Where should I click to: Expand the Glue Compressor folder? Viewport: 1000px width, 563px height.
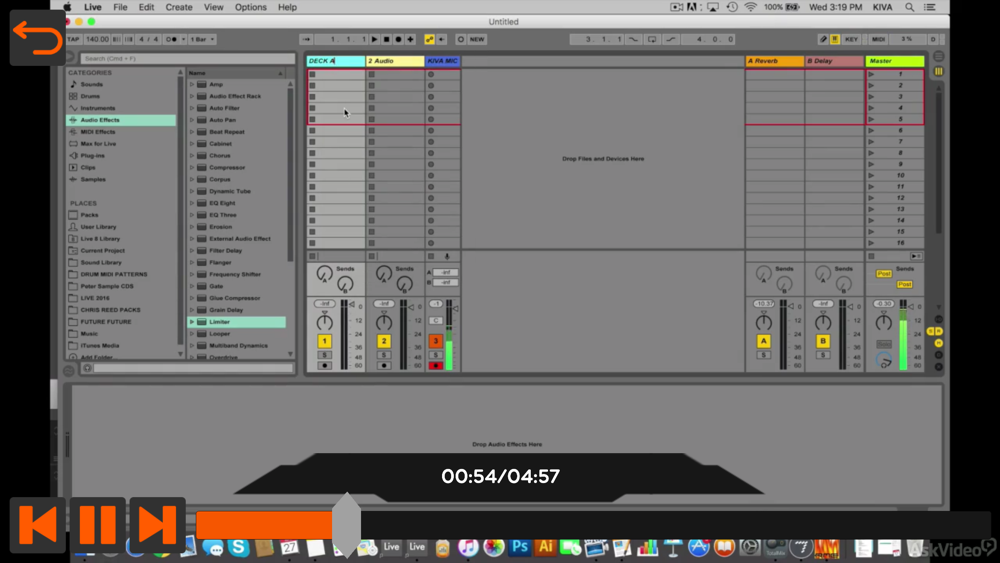[192, 298]
